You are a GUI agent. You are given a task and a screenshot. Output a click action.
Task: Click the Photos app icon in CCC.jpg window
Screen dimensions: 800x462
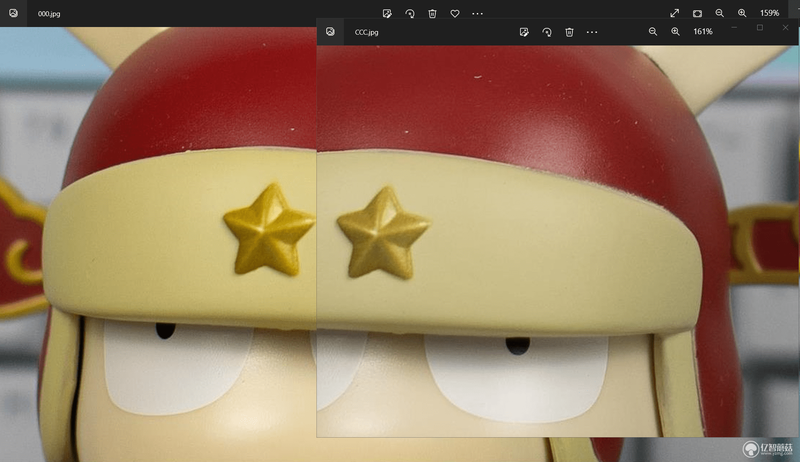[x=330, y=32]
